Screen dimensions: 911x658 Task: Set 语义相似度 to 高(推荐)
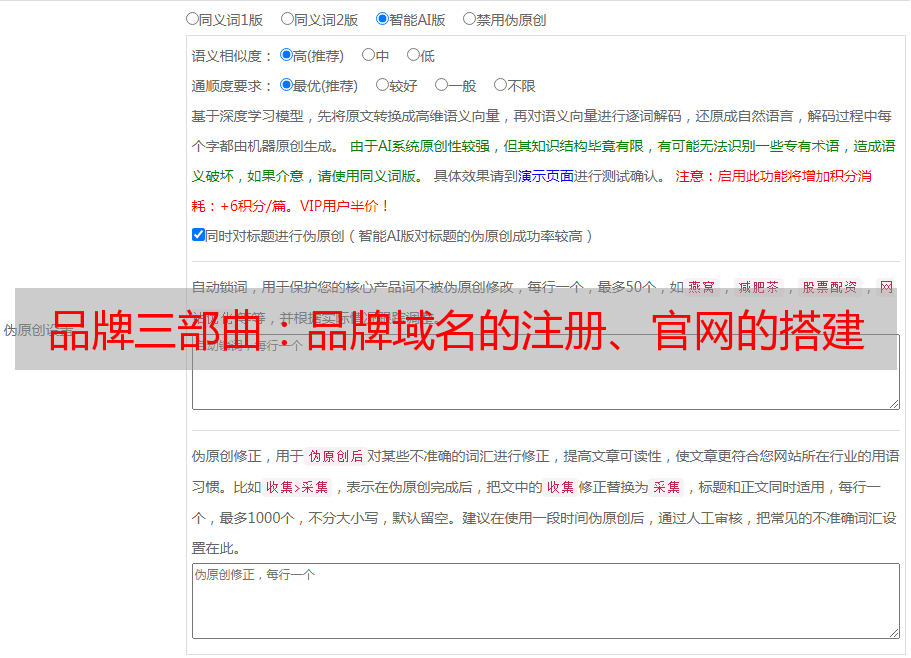tap(286, 55)
